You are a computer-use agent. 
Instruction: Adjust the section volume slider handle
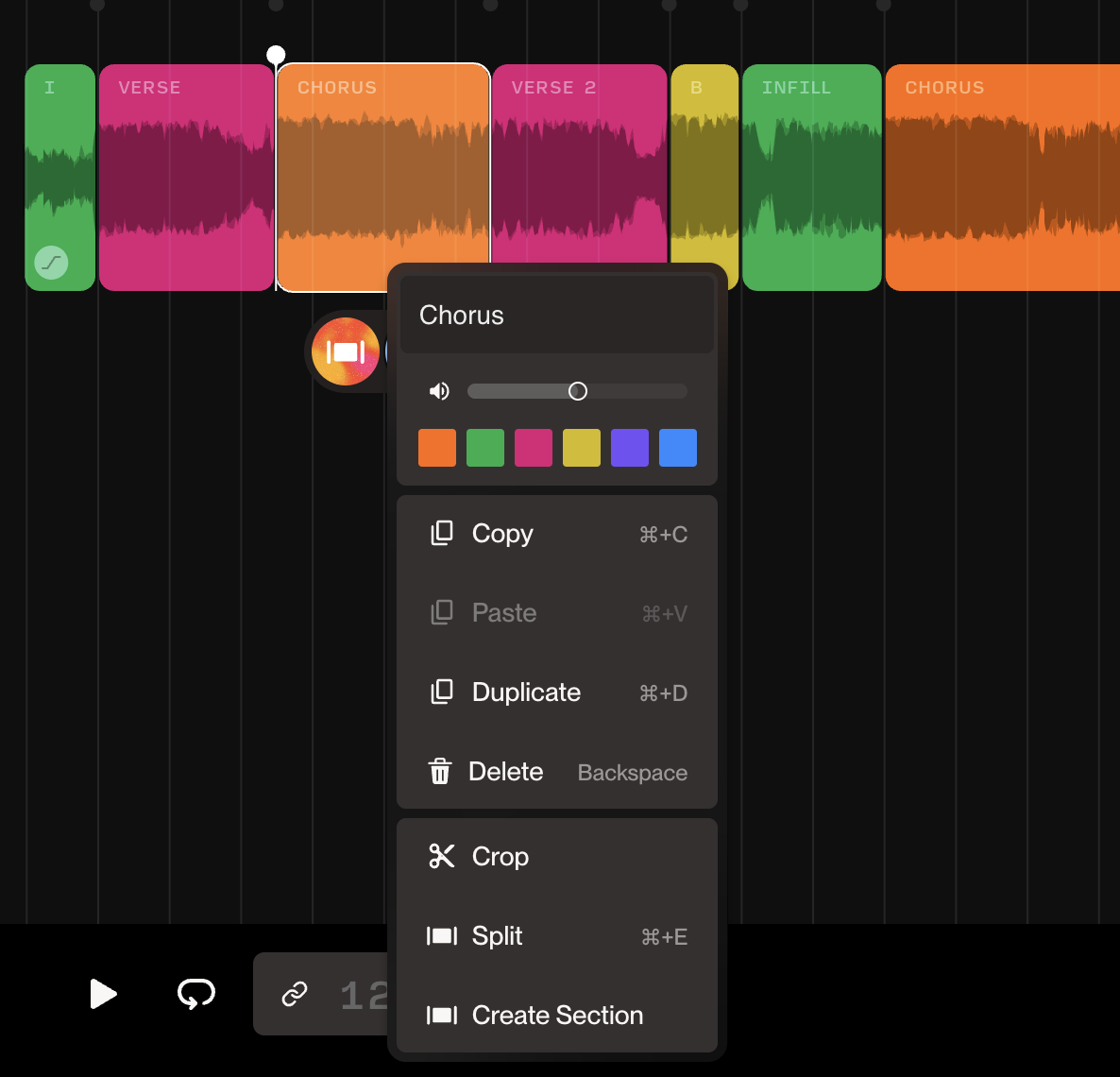click(x=577, y=391)
